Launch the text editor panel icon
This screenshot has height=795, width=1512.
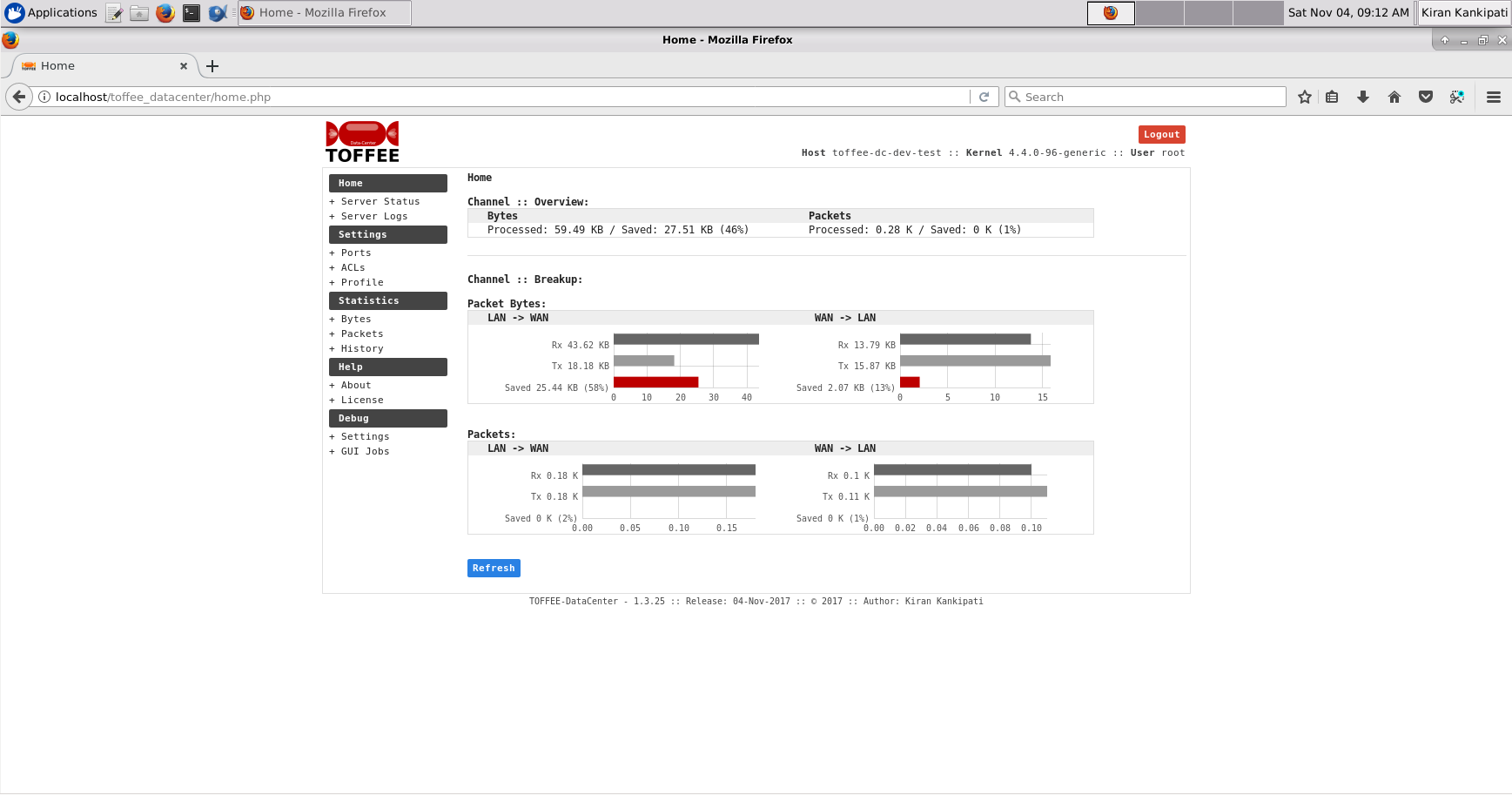(x=114, y=13)
